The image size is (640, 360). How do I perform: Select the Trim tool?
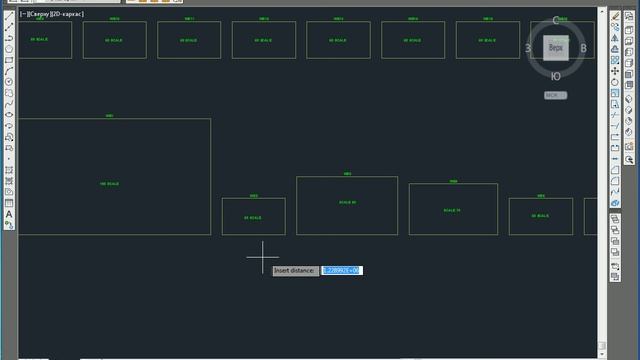[615, 115]
